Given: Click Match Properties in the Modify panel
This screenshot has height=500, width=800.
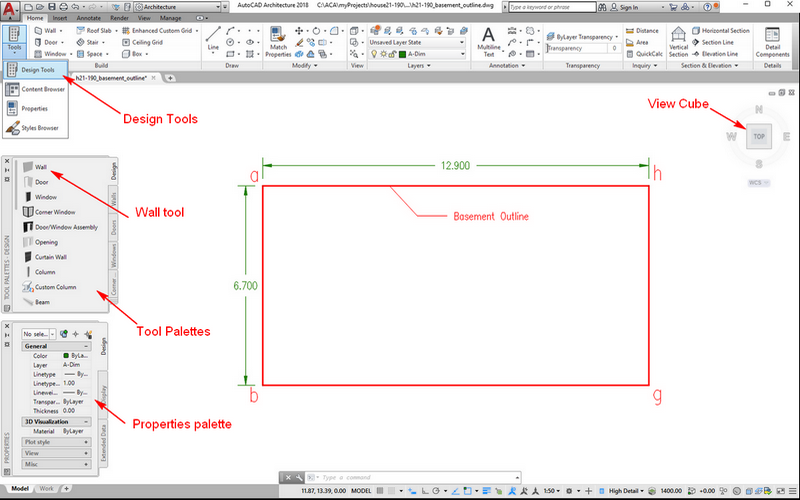Looking at the screenshot, I should tap(278, 42).
